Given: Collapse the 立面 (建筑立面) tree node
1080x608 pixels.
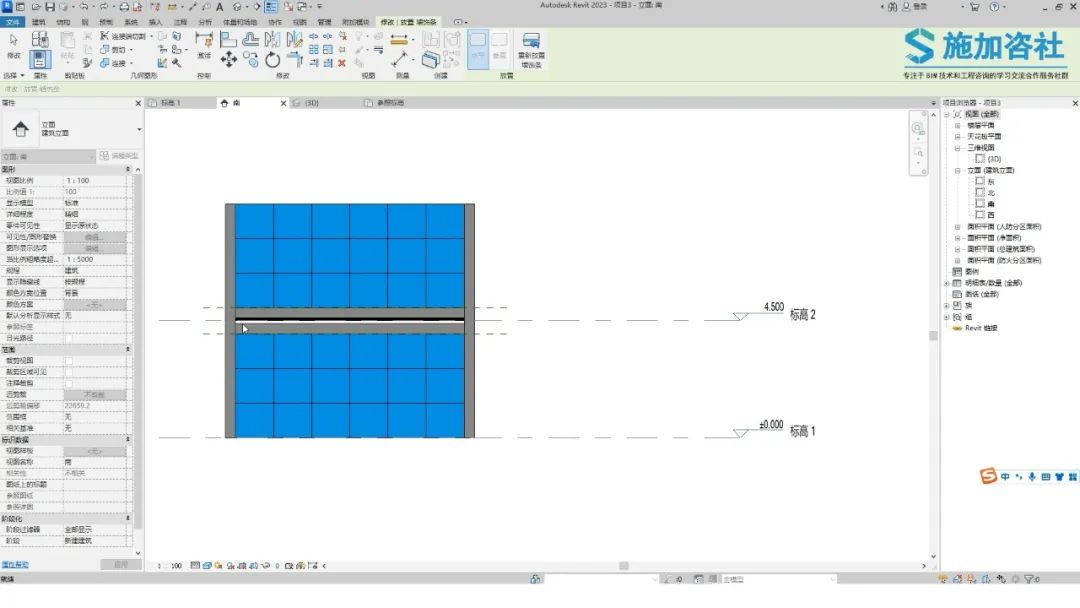Looking at the screenshot, I should [x=957, y=170].
